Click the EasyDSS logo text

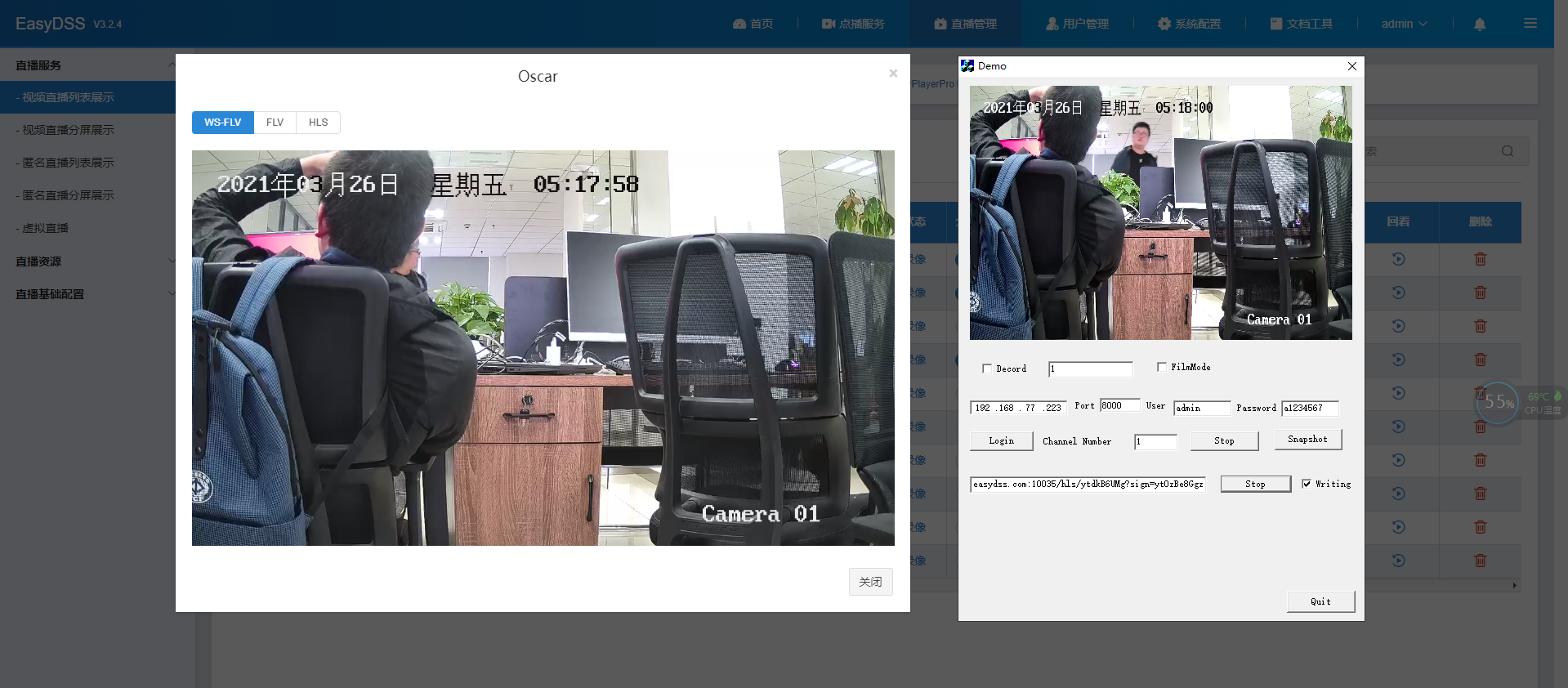coord(51,24)
